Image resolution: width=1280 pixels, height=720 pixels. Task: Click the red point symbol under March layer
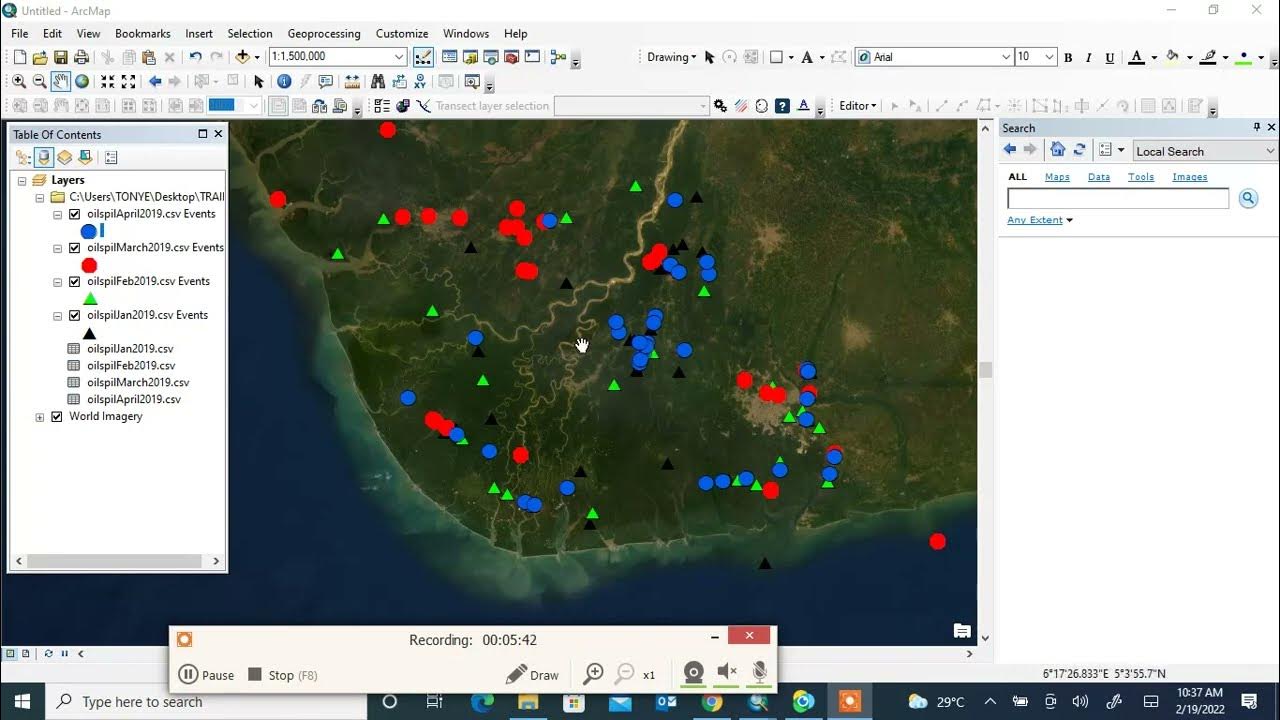89,265
